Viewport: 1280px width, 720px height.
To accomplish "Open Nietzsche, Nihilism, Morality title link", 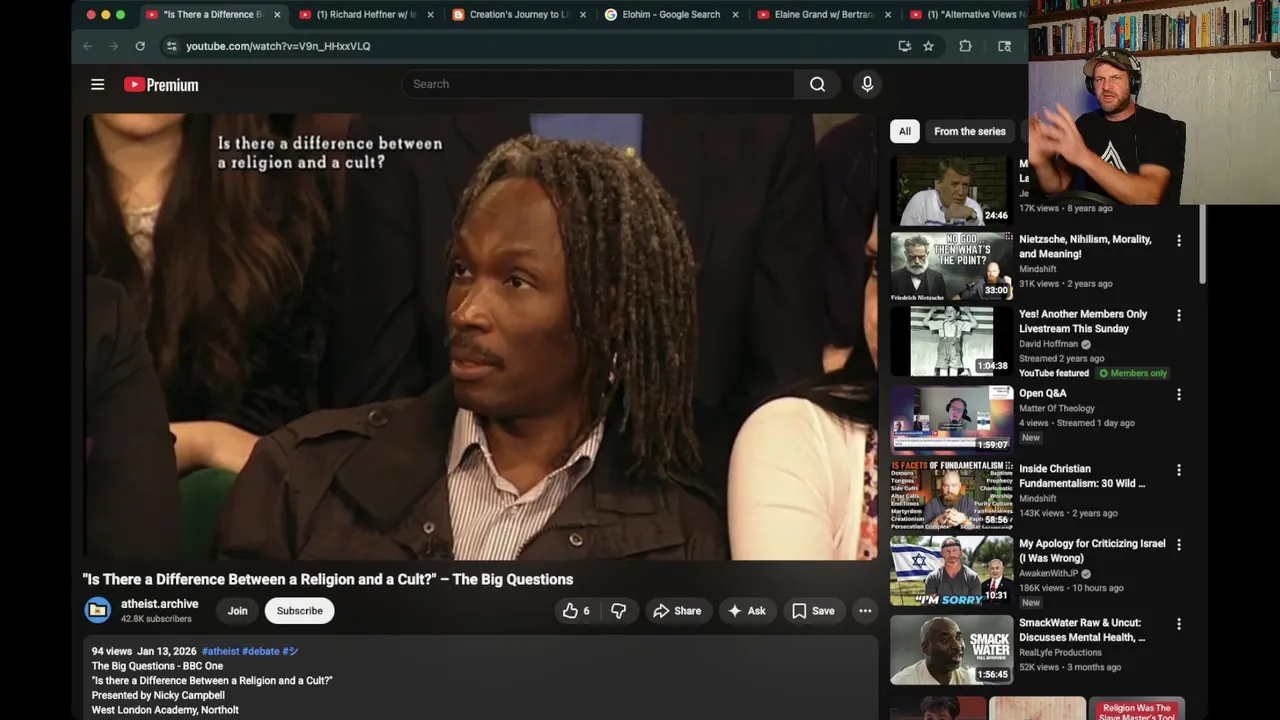I will tap(1085, 247).
